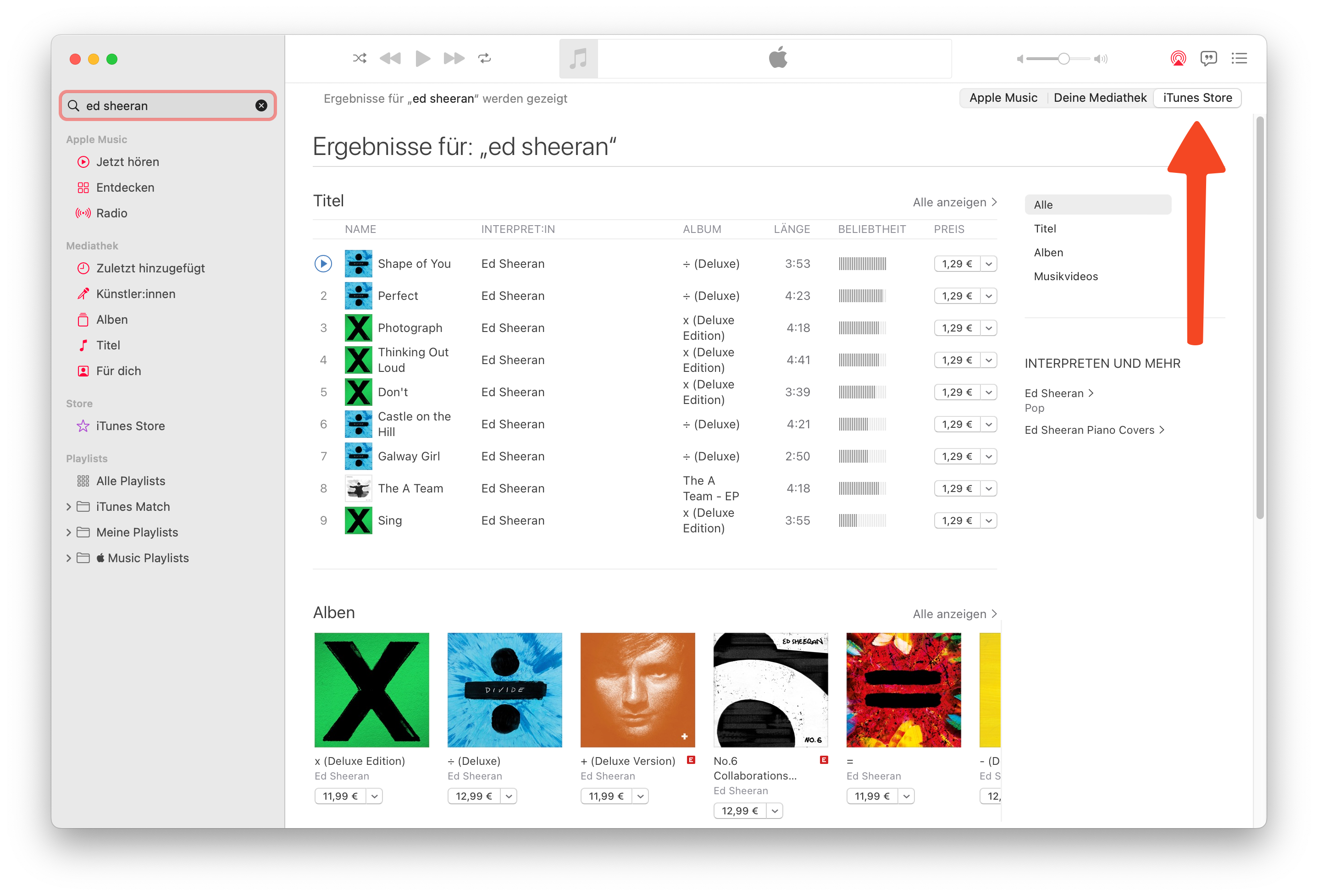This screenshot has height=896, width=1318.
Task: Show the Up Next queue list
Action: [1239, 58]
